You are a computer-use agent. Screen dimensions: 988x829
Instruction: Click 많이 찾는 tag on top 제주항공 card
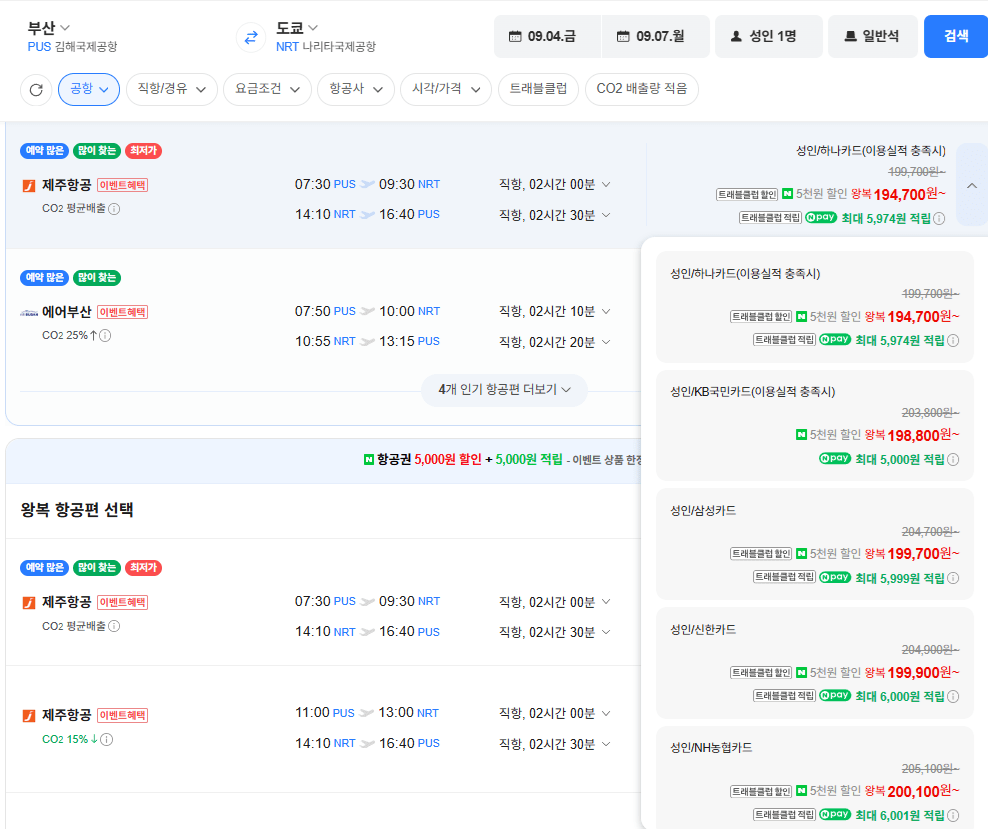[x=97, y=151]
